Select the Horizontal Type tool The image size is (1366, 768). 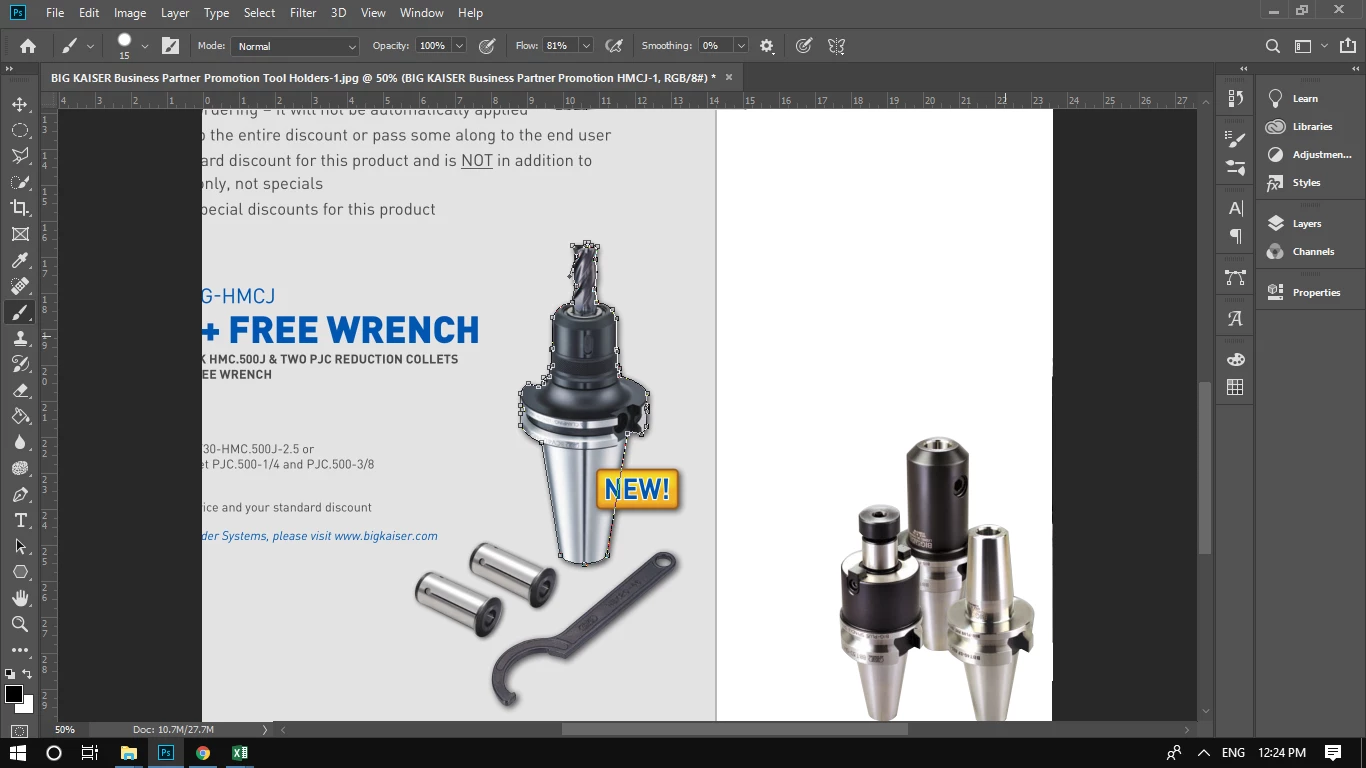click(20, 520)
